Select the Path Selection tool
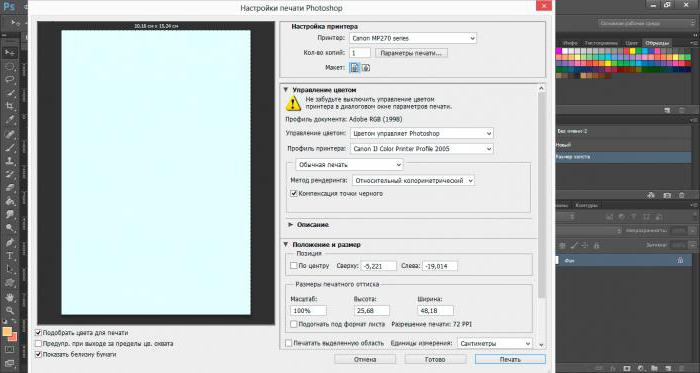 [10, 269]
